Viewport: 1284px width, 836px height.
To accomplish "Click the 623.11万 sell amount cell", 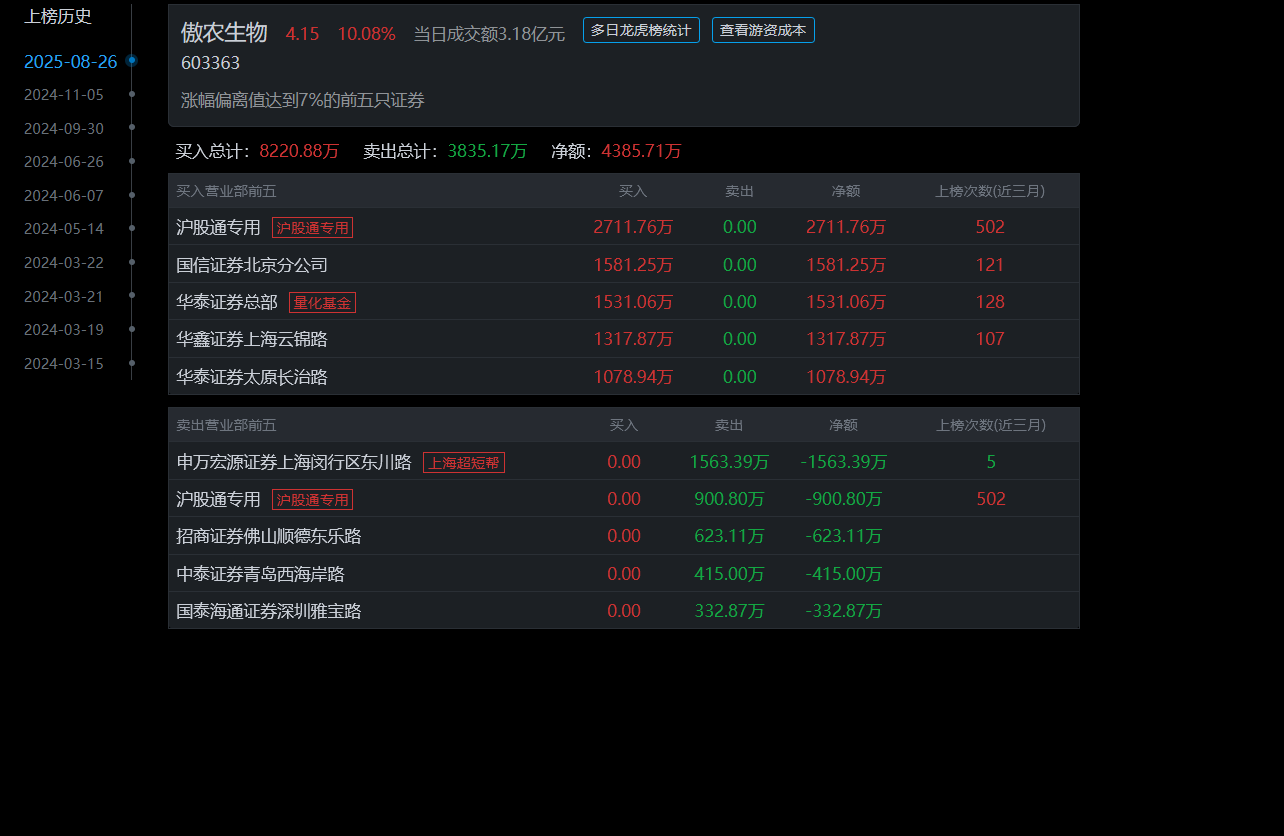I will click(729, 536).
